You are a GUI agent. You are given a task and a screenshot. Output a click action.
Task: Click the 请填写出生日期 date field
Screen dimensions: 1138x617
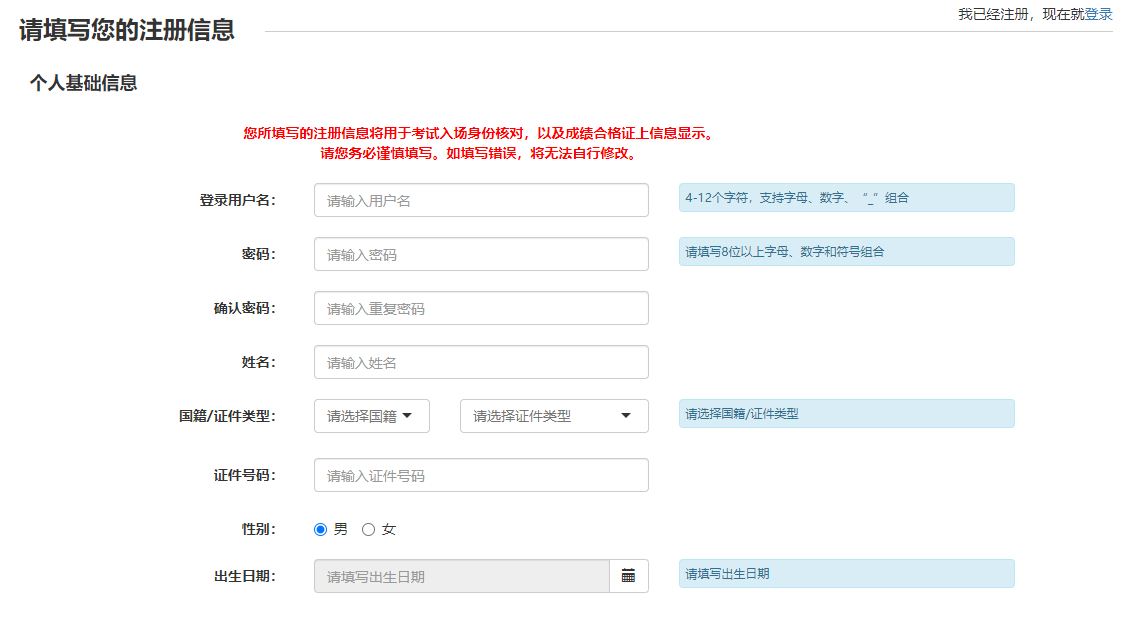461,576
